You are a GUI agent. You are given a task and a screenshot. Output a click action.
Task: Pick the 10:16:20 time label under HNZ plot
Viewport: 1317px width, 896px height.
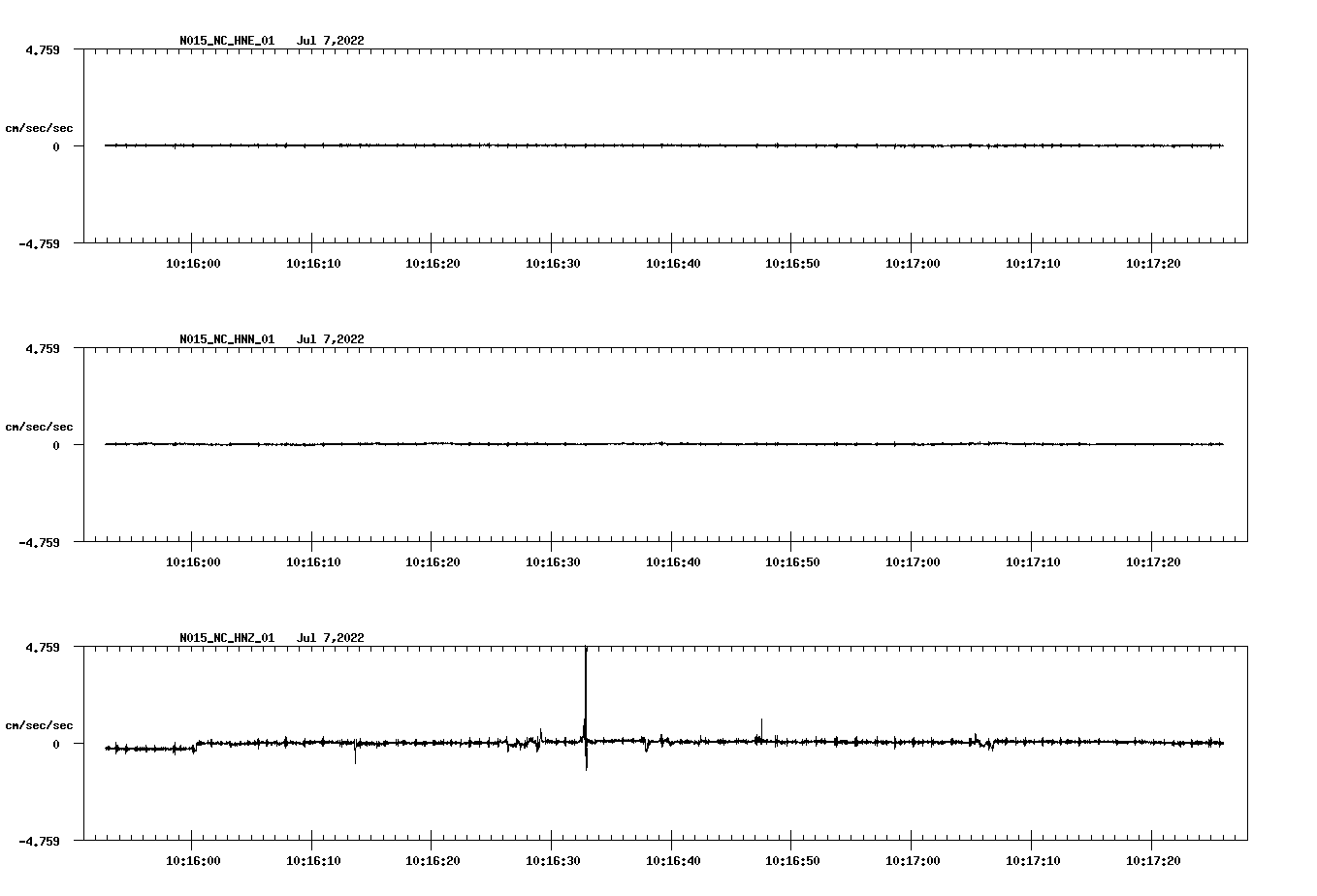pos(432,861)
